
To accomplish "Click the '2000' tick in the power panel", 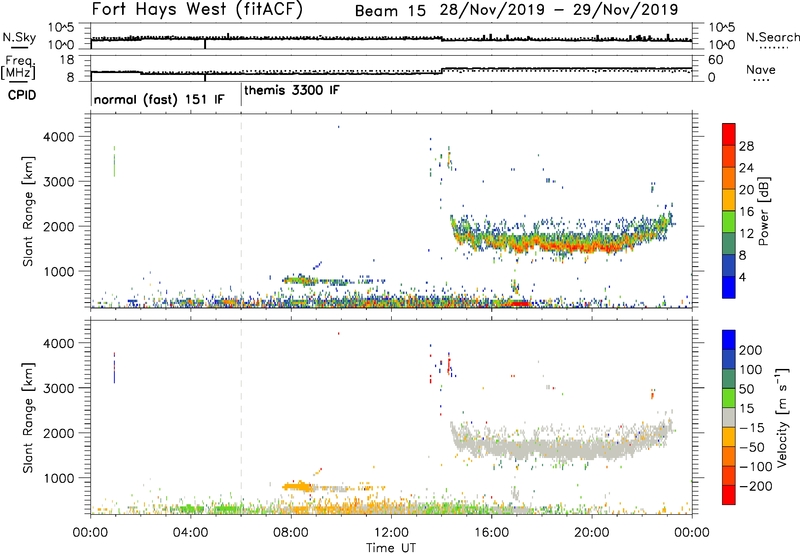I will 59,226.
